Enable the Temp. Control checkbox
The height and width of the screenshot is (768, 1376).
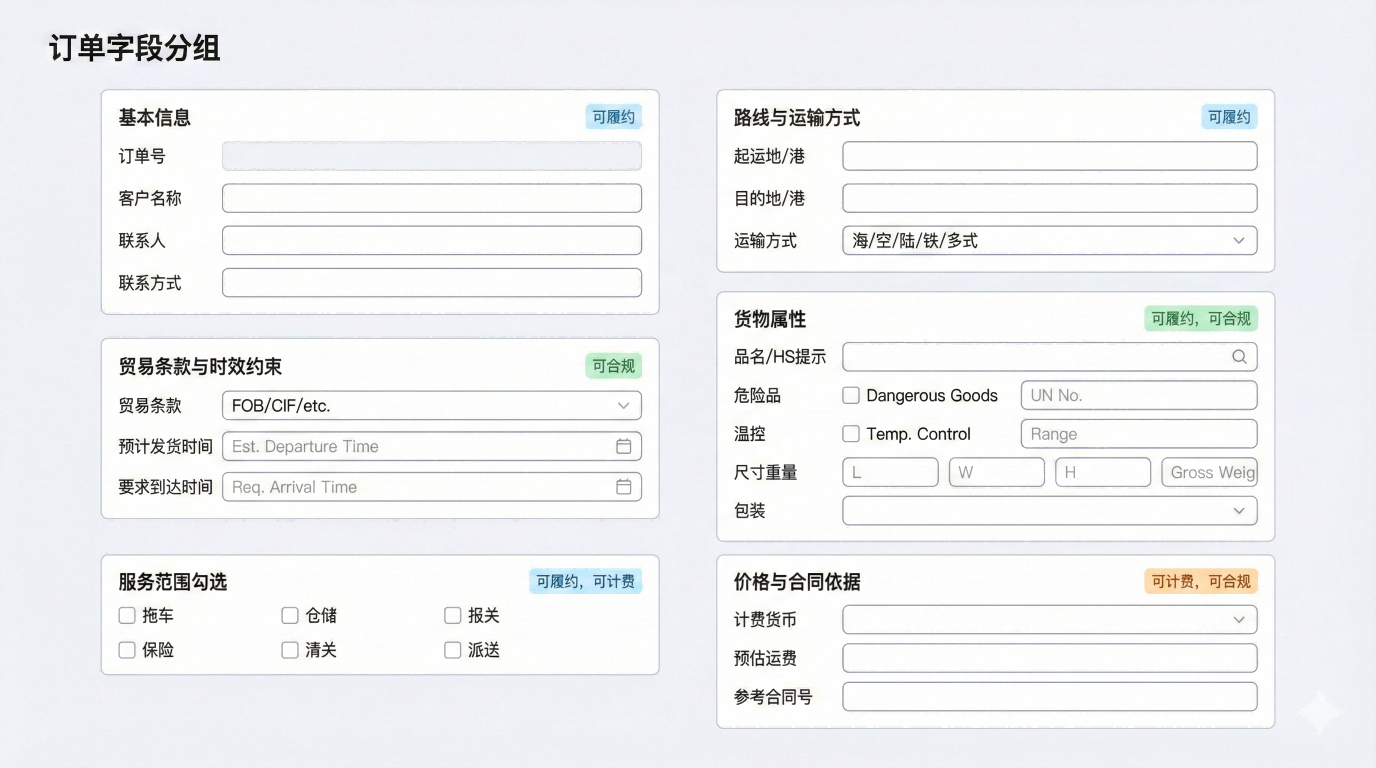(851, 434)
